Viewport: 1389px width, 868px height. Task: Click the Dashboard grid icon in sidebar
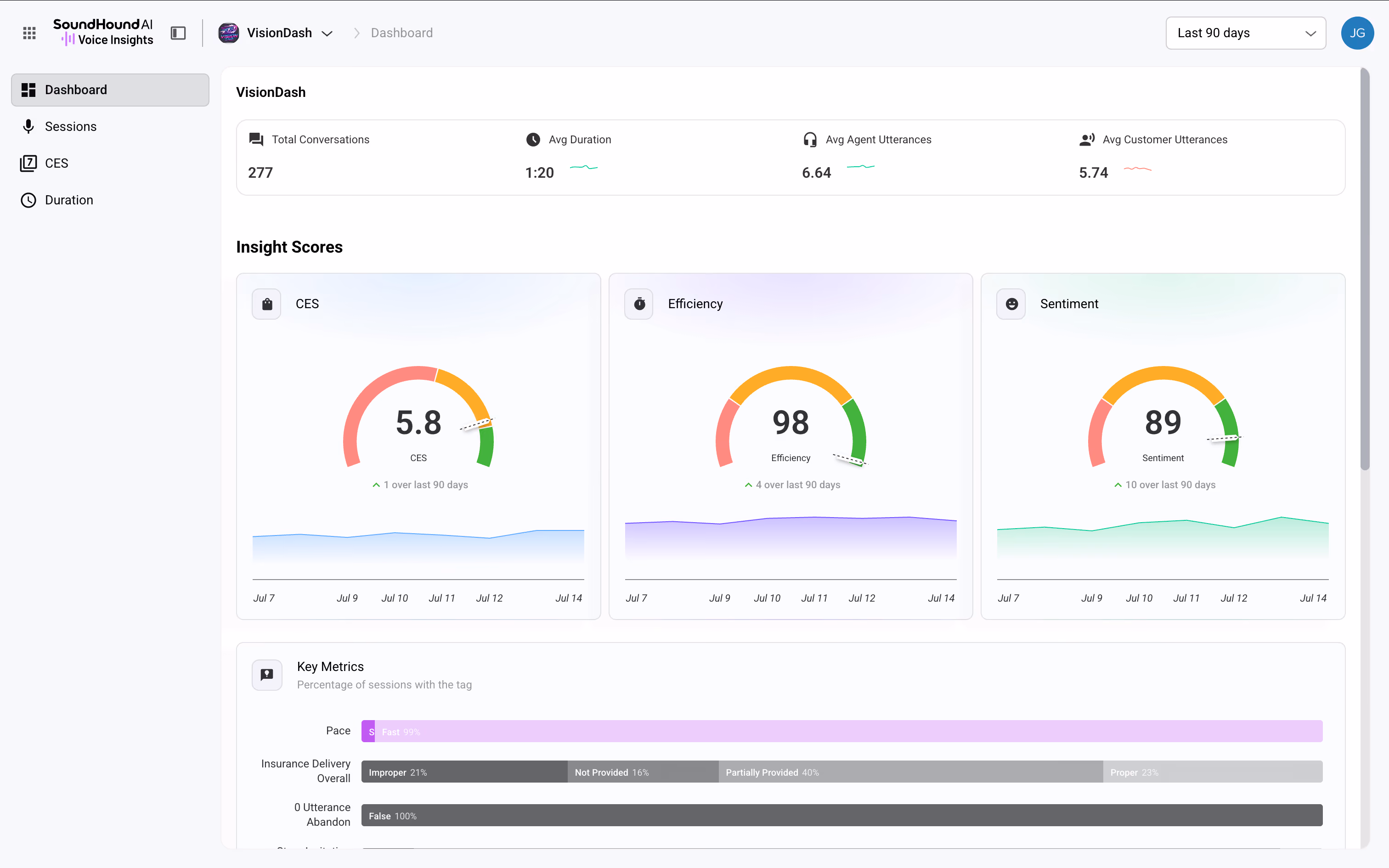pos(28,90)
